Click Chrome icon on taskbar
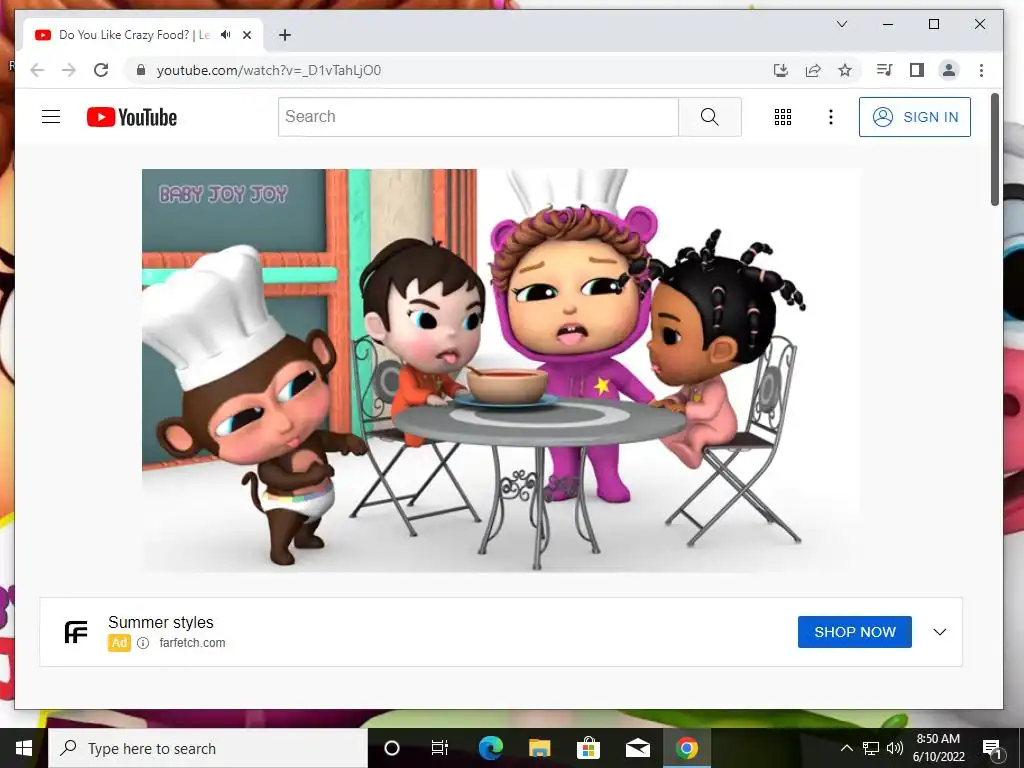Screen dimensions: 1024x768 (x=686, y=748)
